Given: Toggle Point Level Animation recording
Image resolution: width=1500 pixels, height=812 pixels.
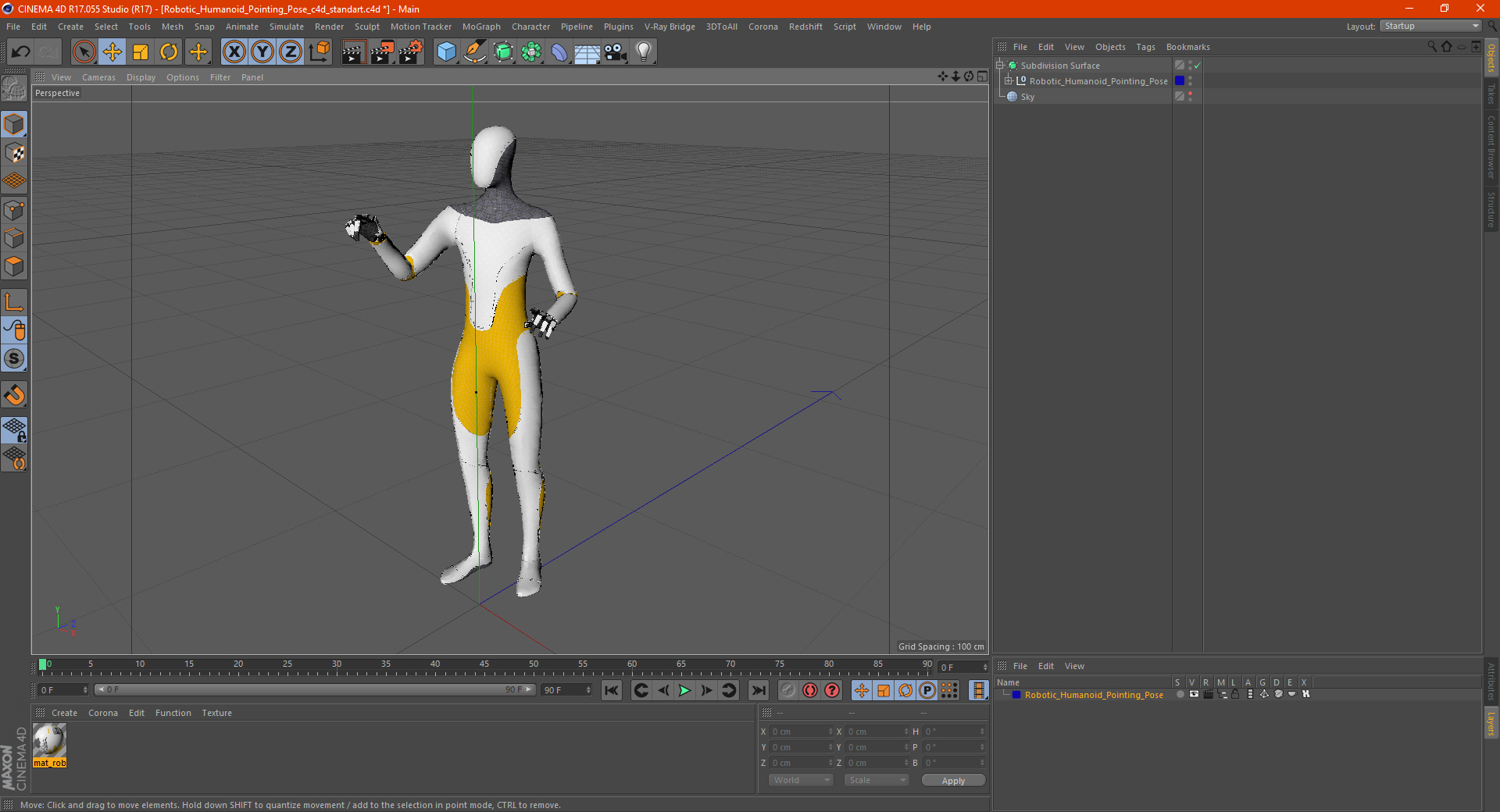Looking at the screenshot, I should coord(949,690).
